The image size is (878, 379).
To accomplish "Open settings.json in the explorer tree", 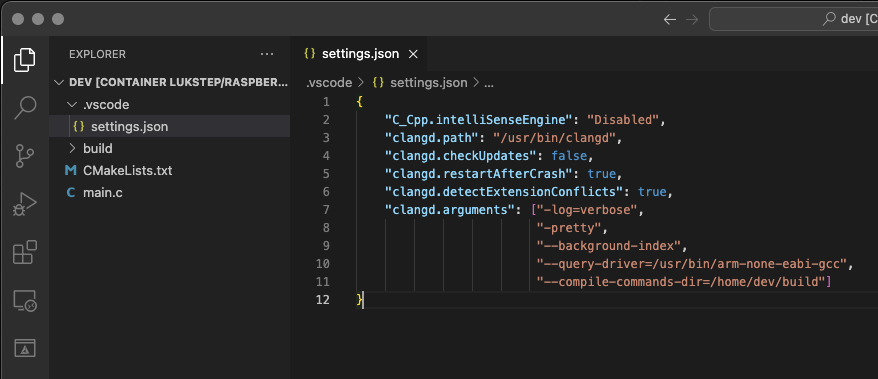I will 170,127.
